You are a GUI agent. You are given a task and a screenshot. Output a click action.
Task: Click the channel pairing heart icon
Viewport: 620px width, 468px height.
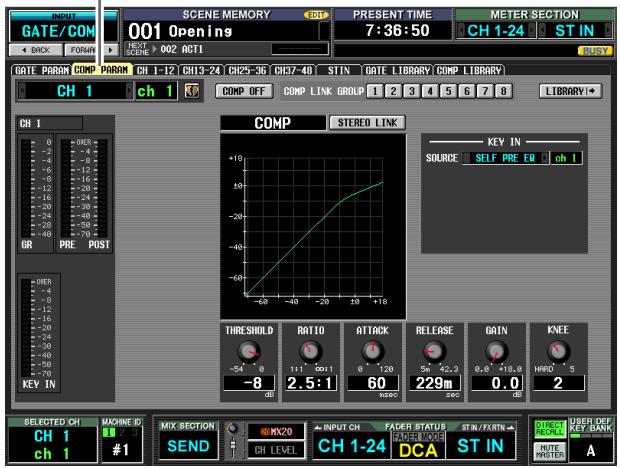(x=192, y=91)
